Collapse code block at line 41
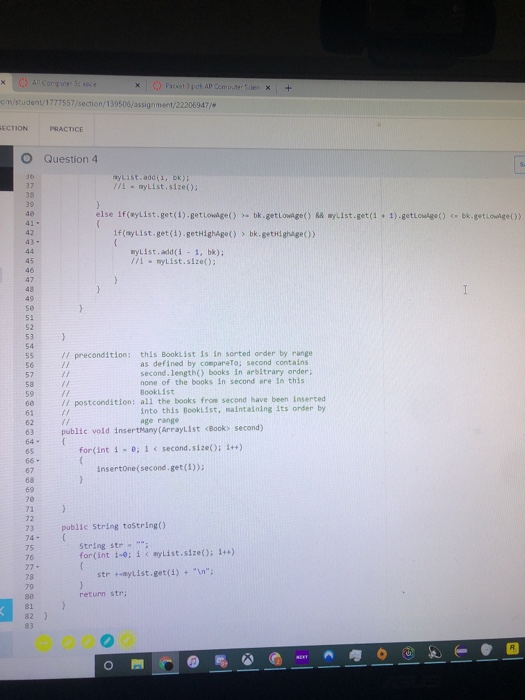This screenshot has width=525, height=700. [x=38, y=223]
